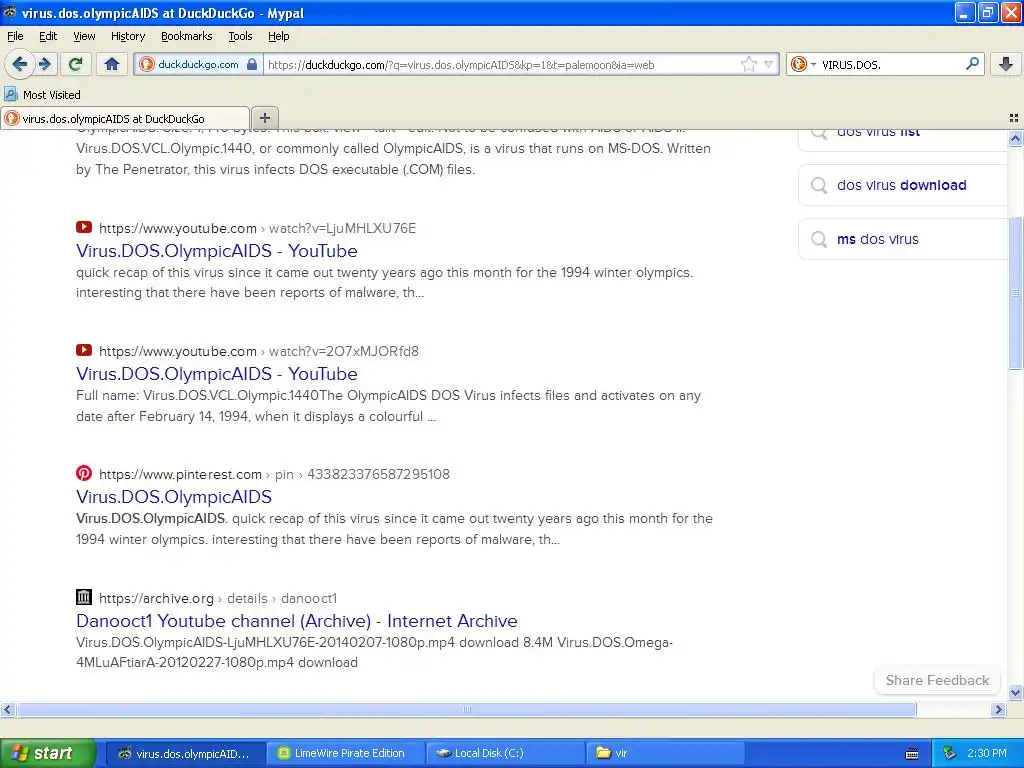Click the DuckDuckGo site identity icon

[x=147, y=64]
